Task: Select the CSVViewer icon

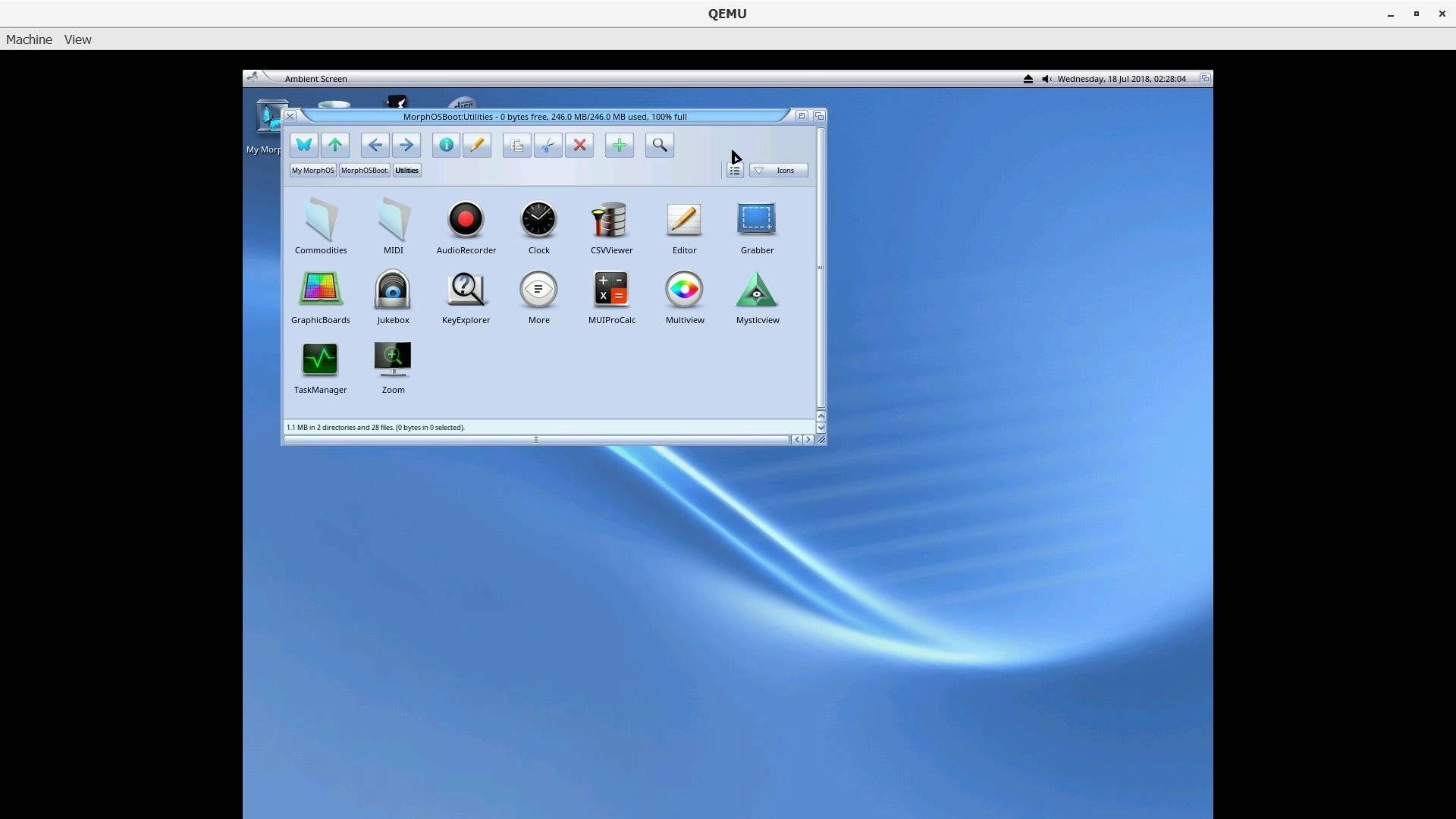Action: [x=611, y=226]
